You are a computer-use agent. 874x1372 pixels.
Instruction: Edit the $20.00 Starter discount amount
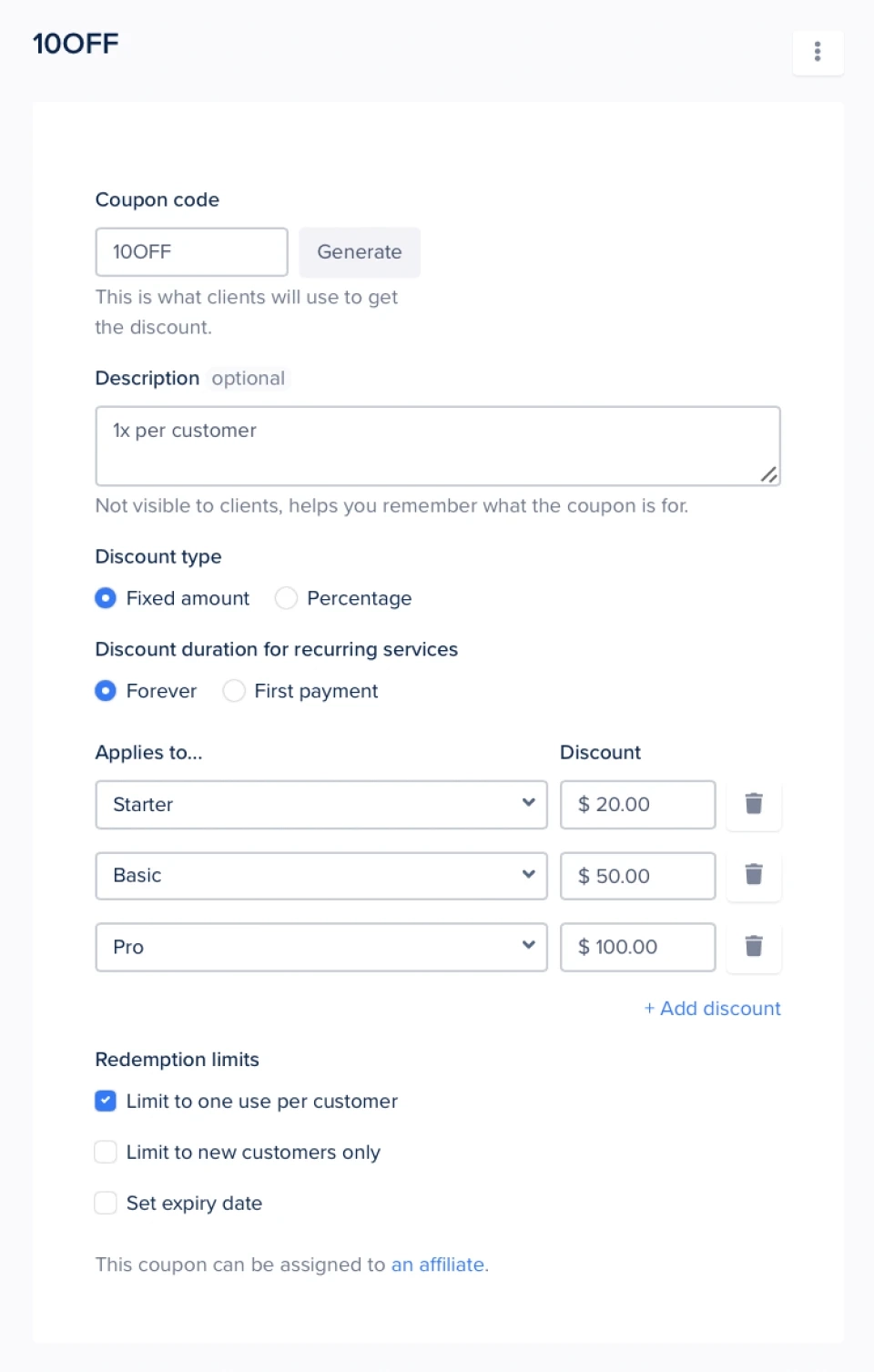tap(637, 804)
